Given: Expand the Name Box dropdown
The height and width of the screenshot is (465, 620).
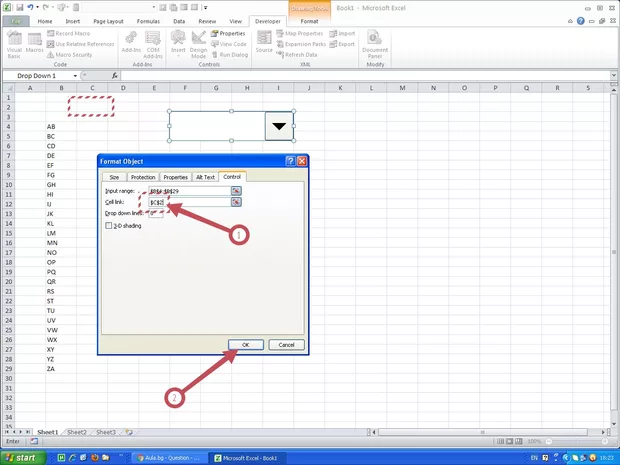Looking at the screenshot, I should tap(75, 76).
